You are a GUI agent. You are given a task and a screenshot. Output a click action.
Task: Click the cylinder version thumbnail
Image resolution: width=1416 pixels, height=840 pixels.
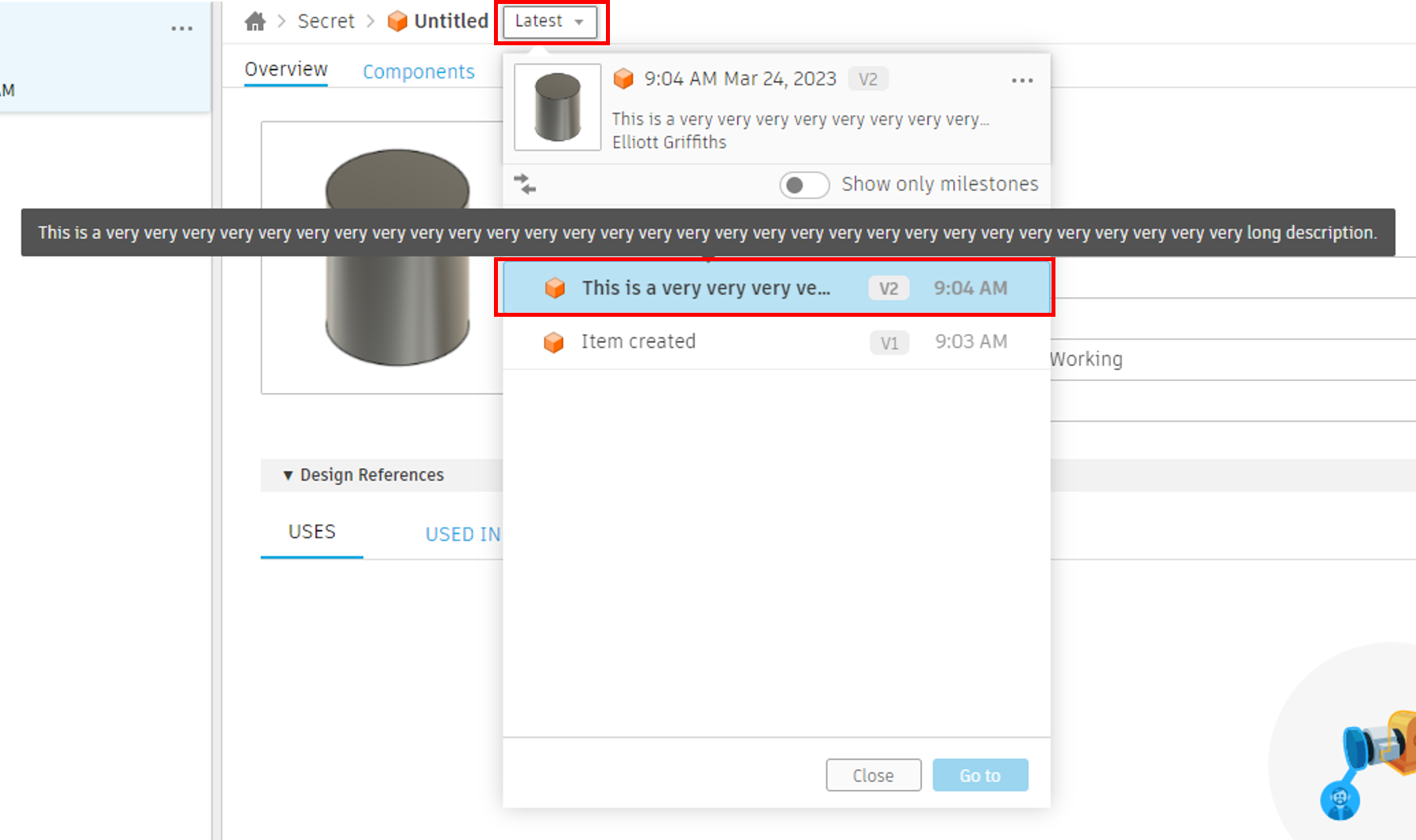click(557, 106)
